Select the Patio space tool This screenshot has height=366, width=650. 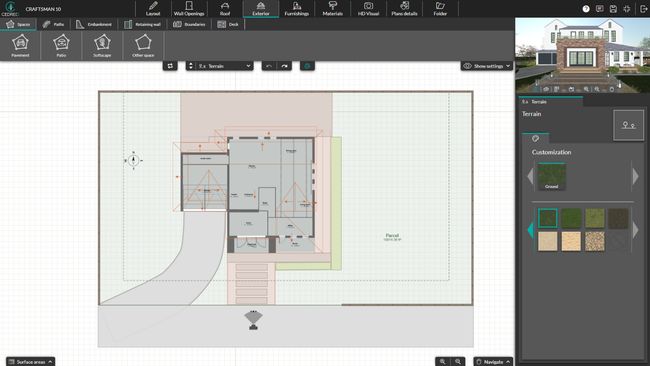[61, 46]
